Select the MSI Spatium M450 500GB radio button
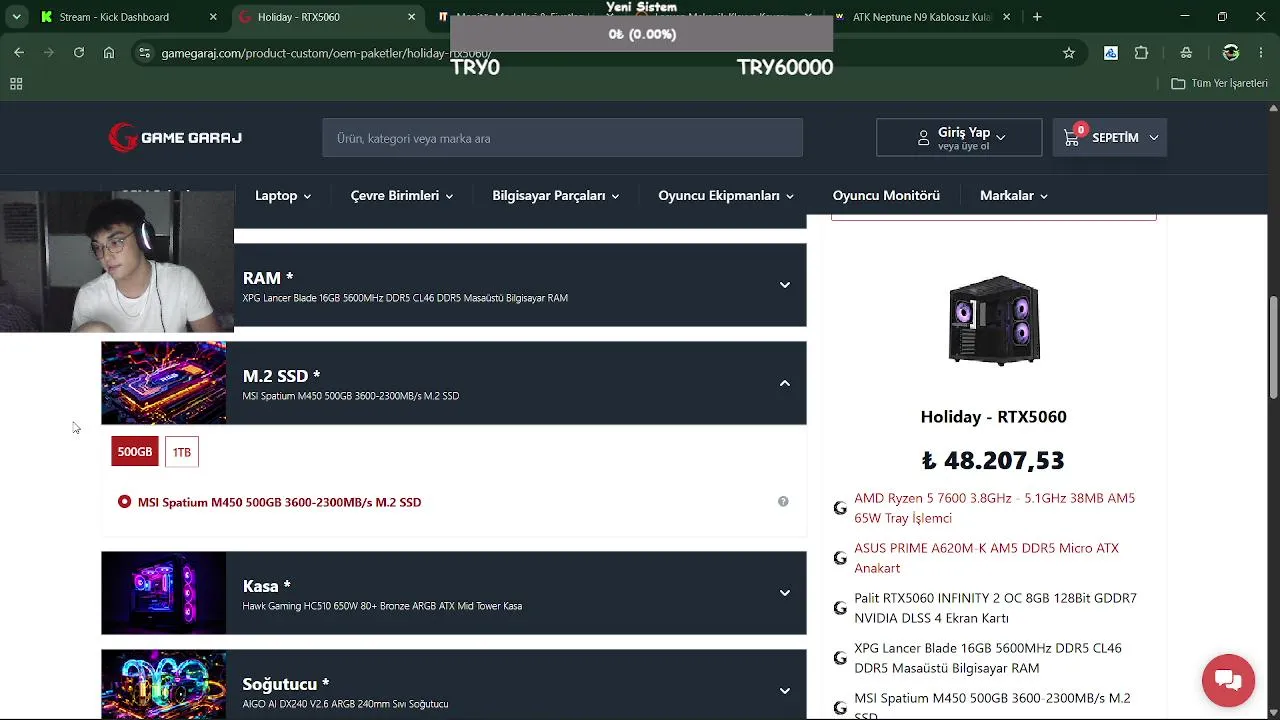Screen dimensions: 1280x720 click(124, 502)
